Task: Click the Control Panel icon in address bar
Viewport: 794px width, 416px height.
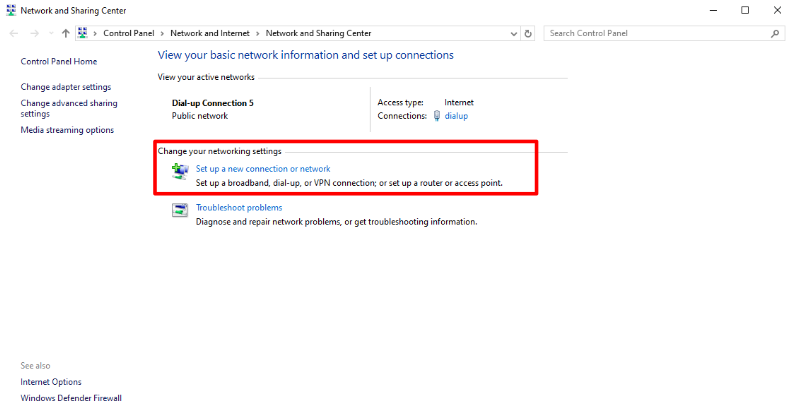Action: click(x=83, y=33)
